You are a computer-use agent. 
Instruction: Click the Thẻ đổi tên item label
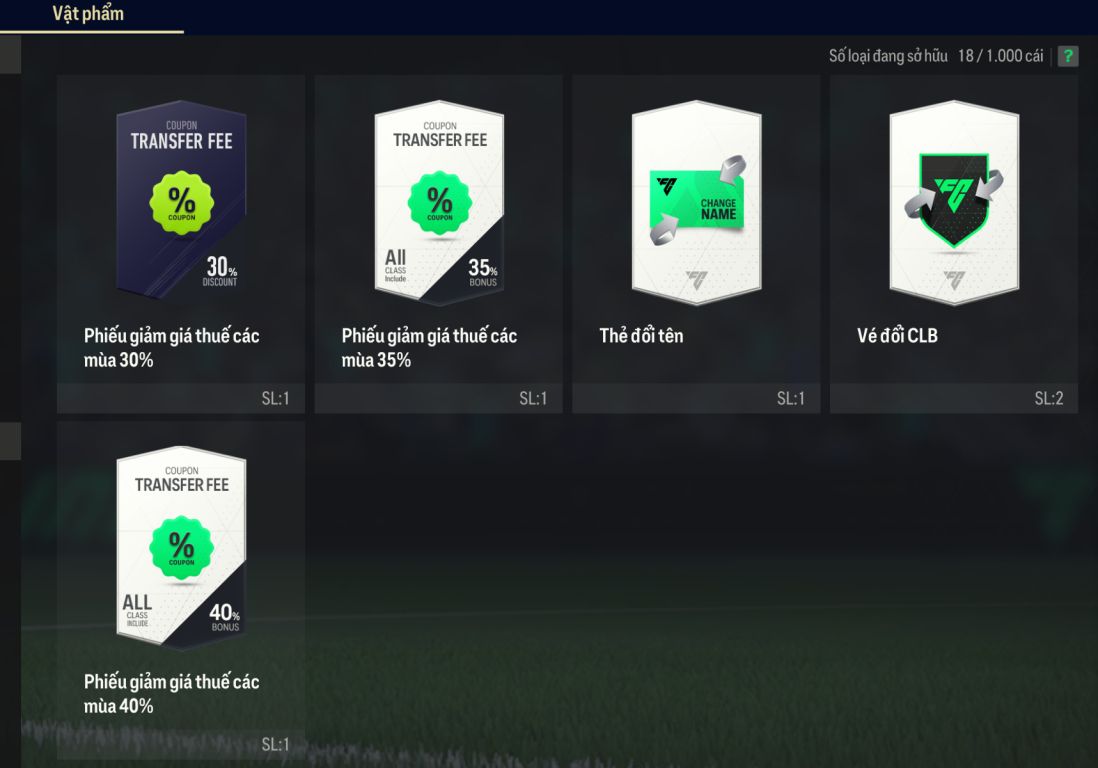pos(641,336)
